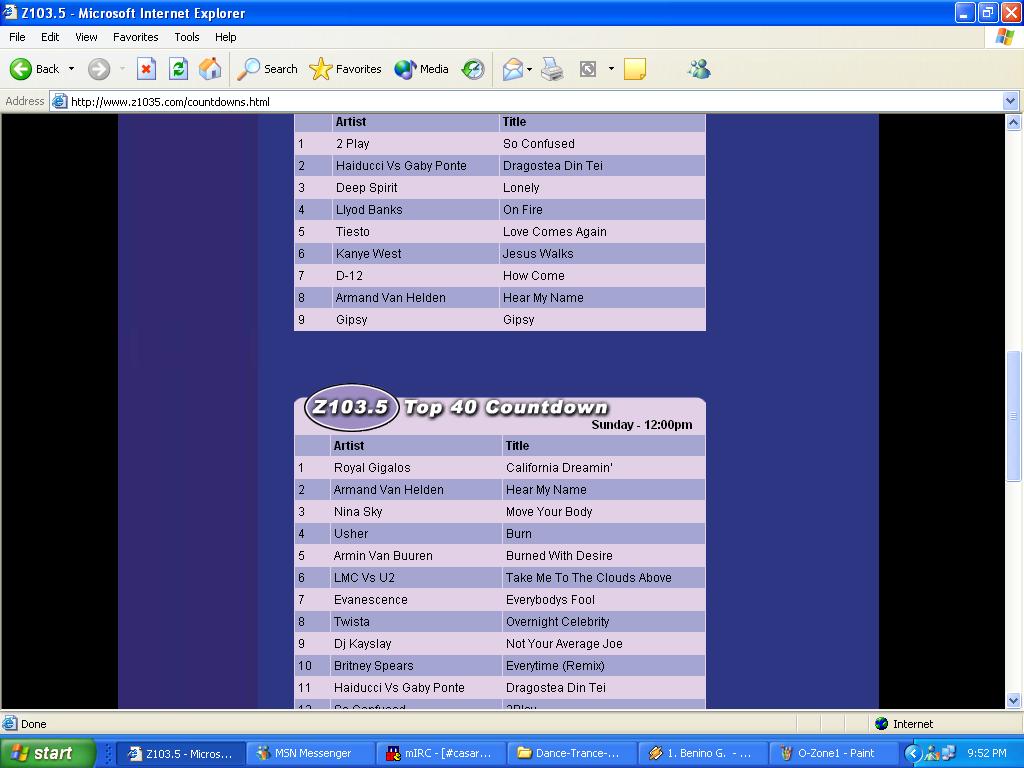Select the Z103.5 Internet Explorer taskbar button
Image resolution: width=1024 pixels, height=768 pixels.
[181, 753]
